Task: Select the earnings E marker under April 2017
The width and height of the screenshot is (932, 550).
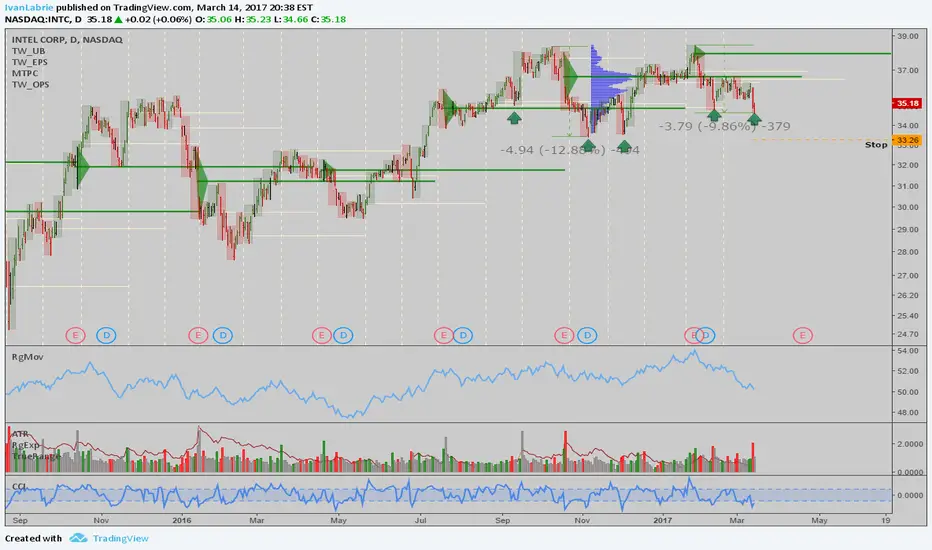Action: click(x=802, y=335)
